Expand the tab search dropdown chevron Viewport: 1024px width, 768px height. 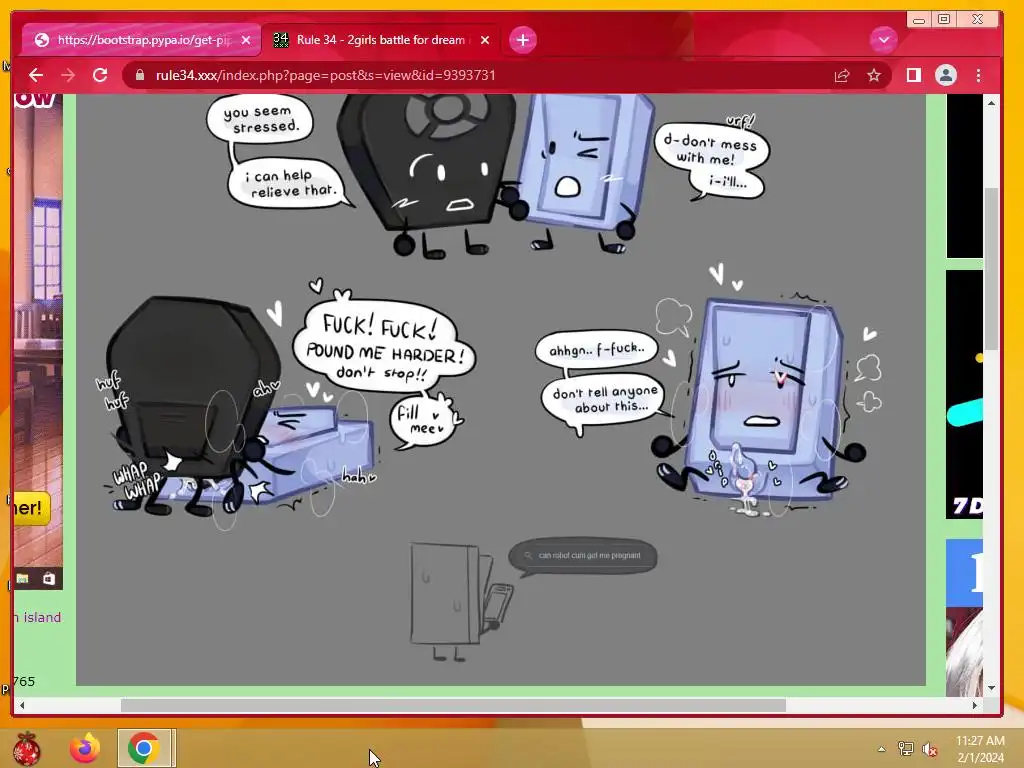click(x=884, y=40)
